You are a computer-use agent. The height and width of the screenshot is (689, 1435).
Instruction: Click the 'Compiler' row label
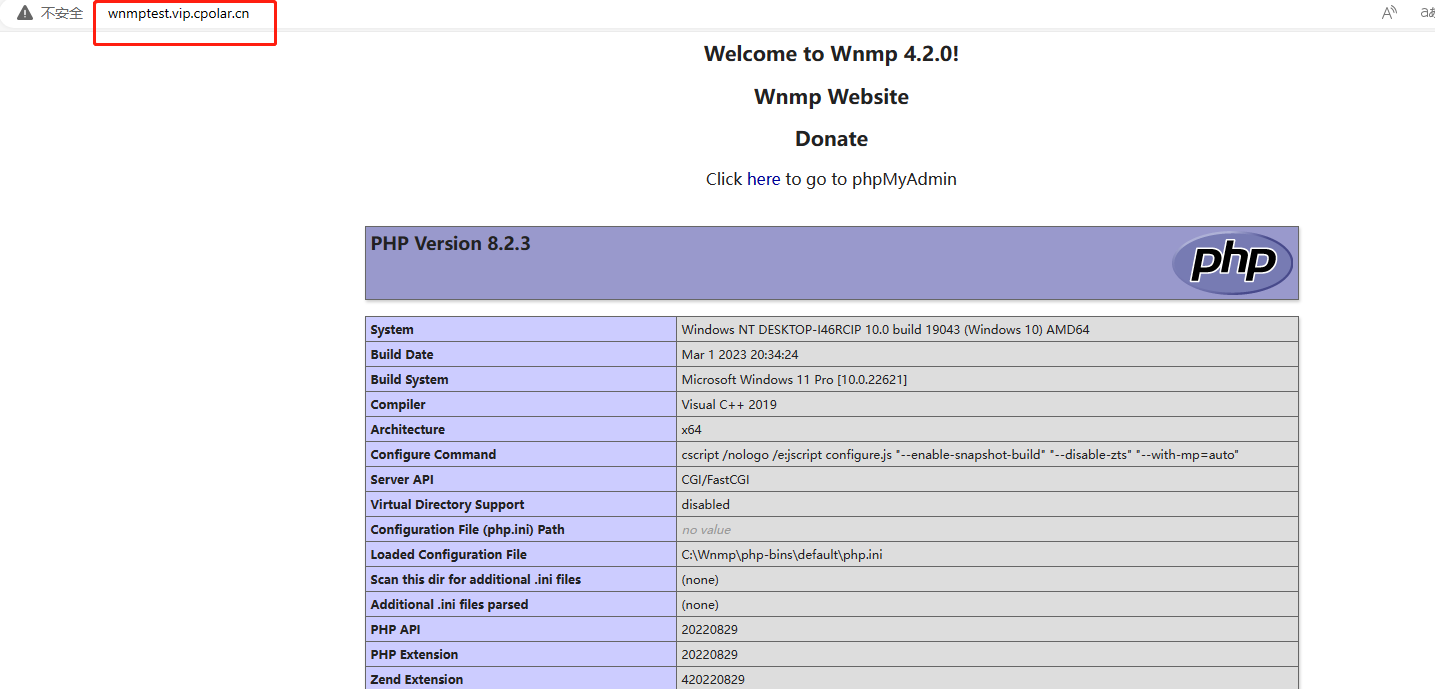coord(398,405)
